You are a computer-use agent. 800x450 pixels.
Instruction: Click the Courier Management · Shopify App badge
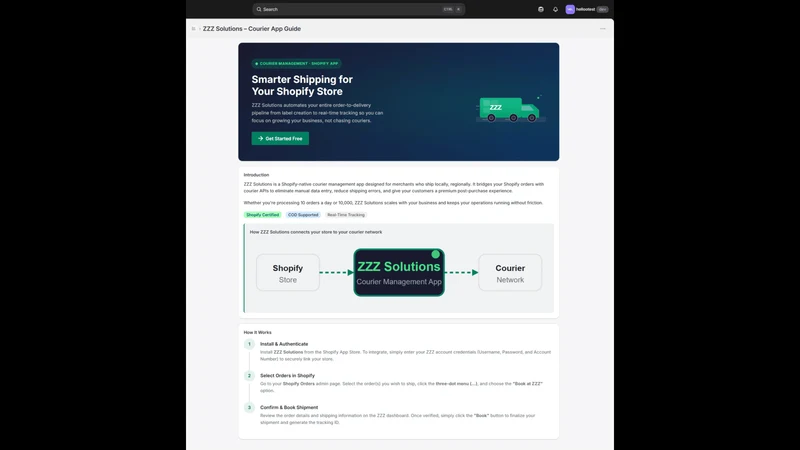[296, 64]
